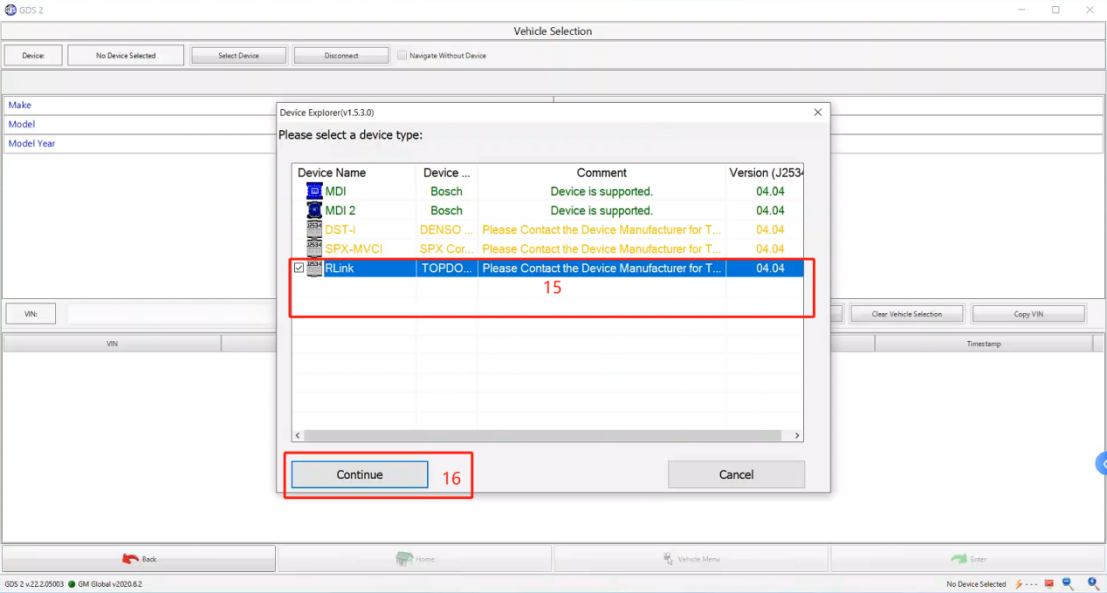This screenshot has height=593, width=1107.
Task: Click the SPX-MVCI J2534 device icon
Action: (314, 249)
